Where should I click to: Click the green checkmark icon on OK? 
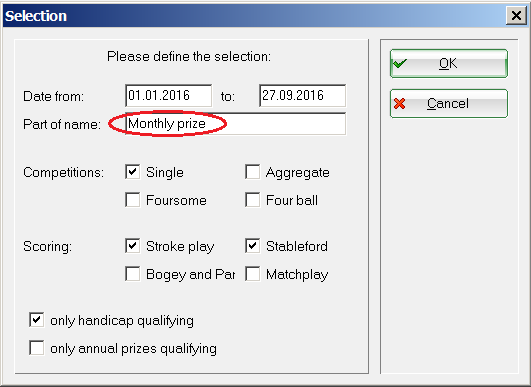tap(399, 63)
